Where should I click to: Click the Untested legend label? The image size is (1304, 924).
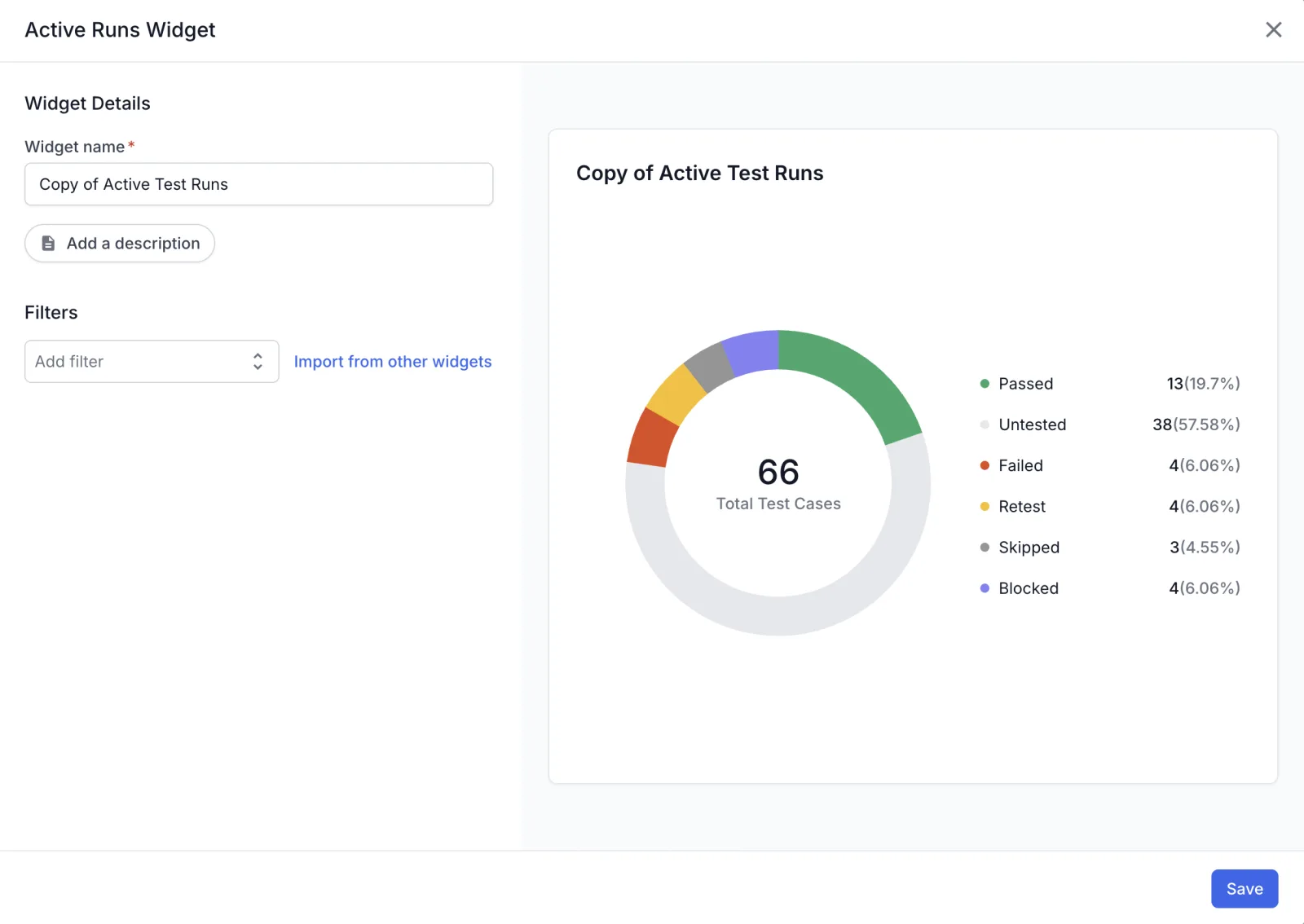tap(1033, 425)
